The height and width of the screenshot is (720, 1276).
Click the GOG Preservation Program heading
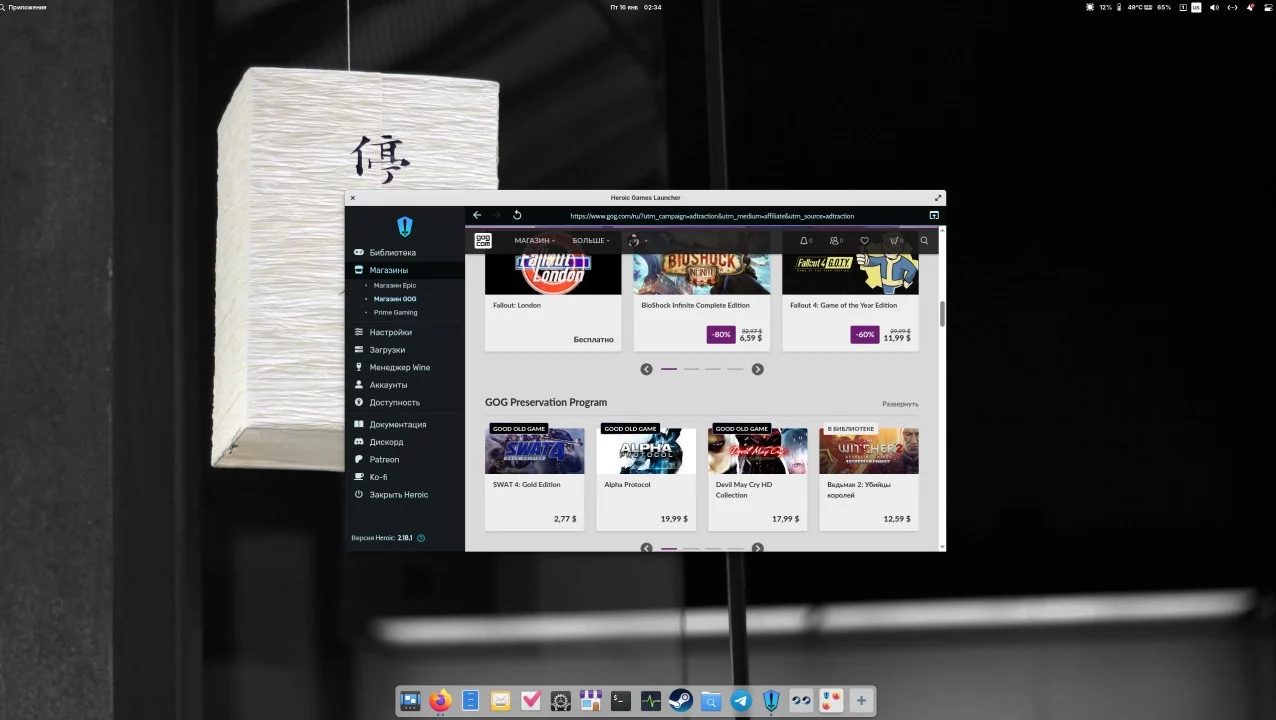[546, 402]
